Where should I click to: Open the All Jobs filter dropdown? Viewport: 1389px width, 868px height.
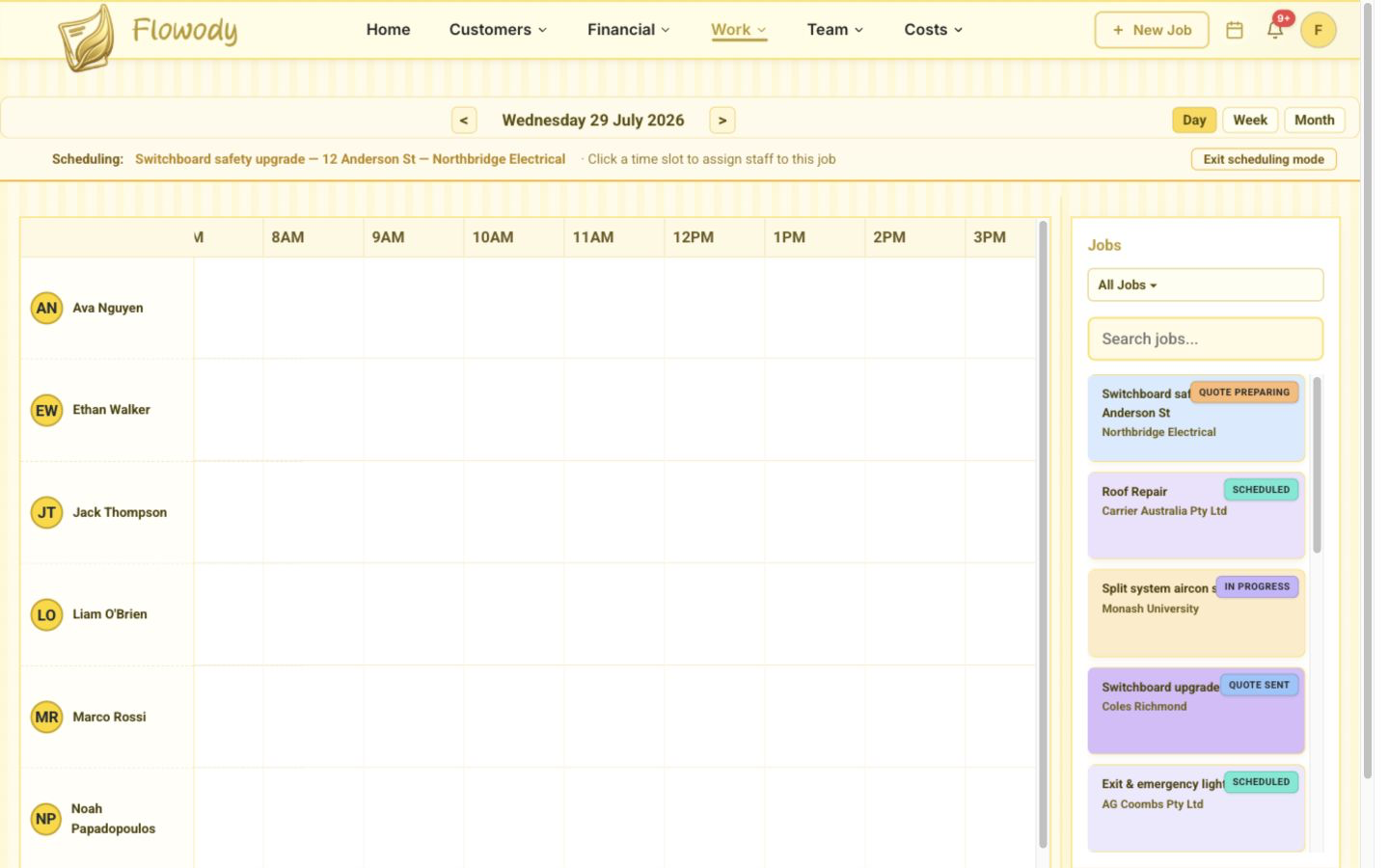(1205, 285)
